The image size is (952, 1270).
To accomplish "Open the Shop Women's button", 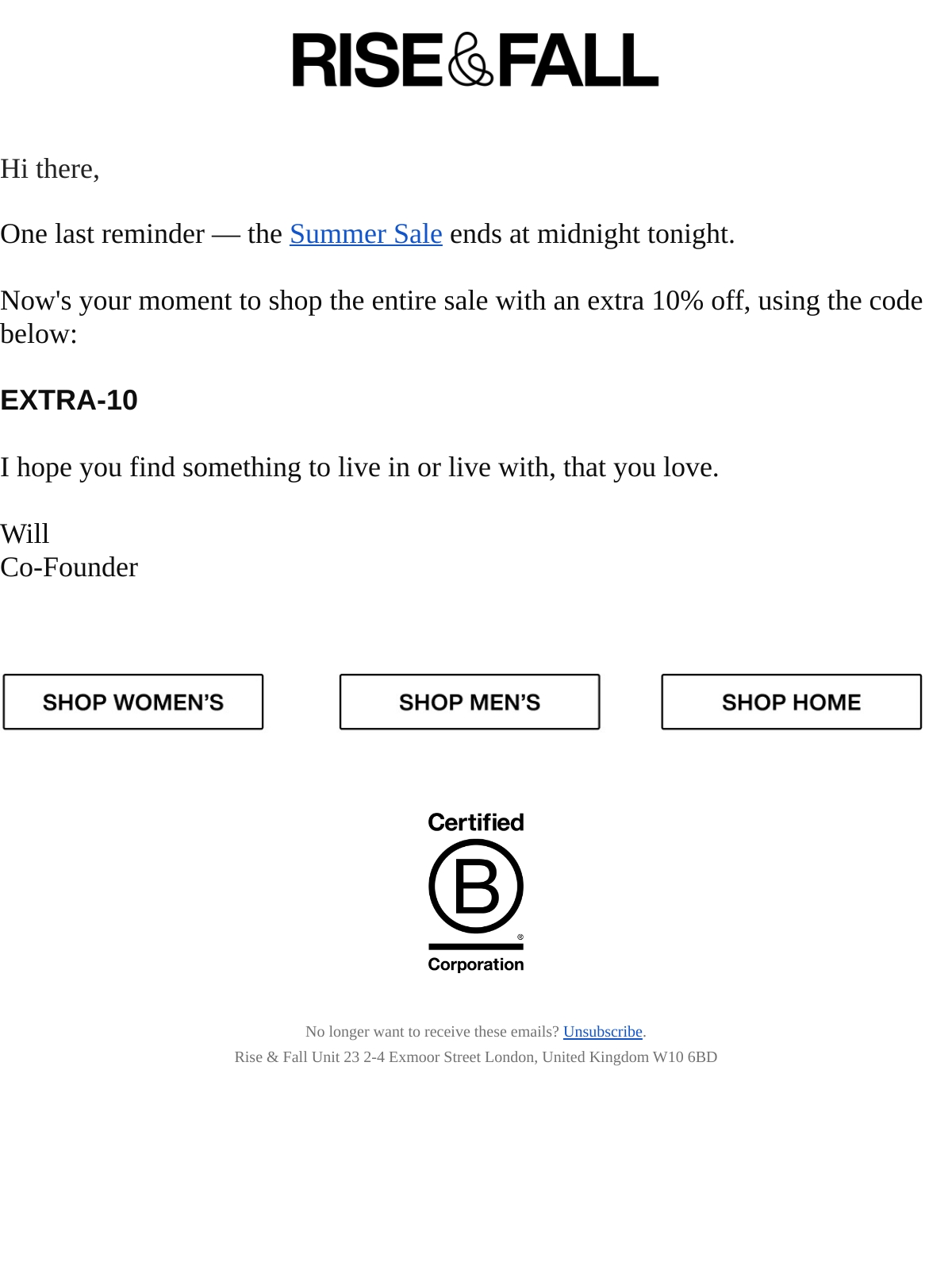I will pyautogui.click(x=133, y=702).
